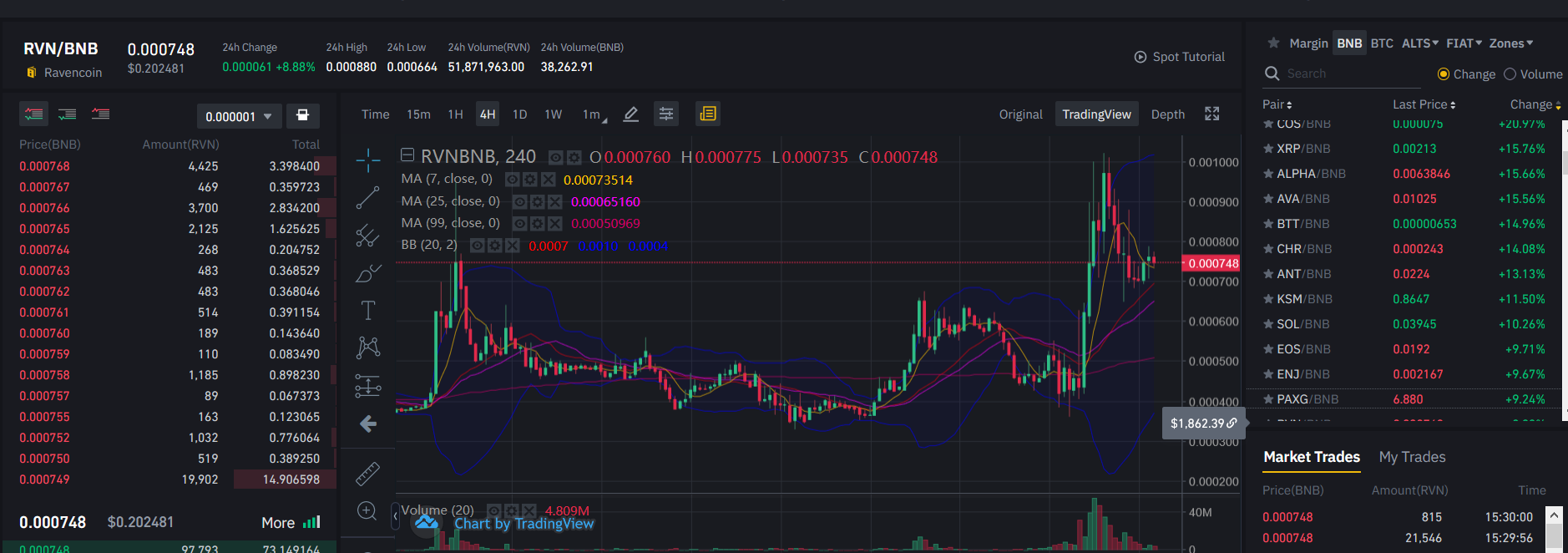Hide the MA (99, close, 0) indicator

[519, 223]
